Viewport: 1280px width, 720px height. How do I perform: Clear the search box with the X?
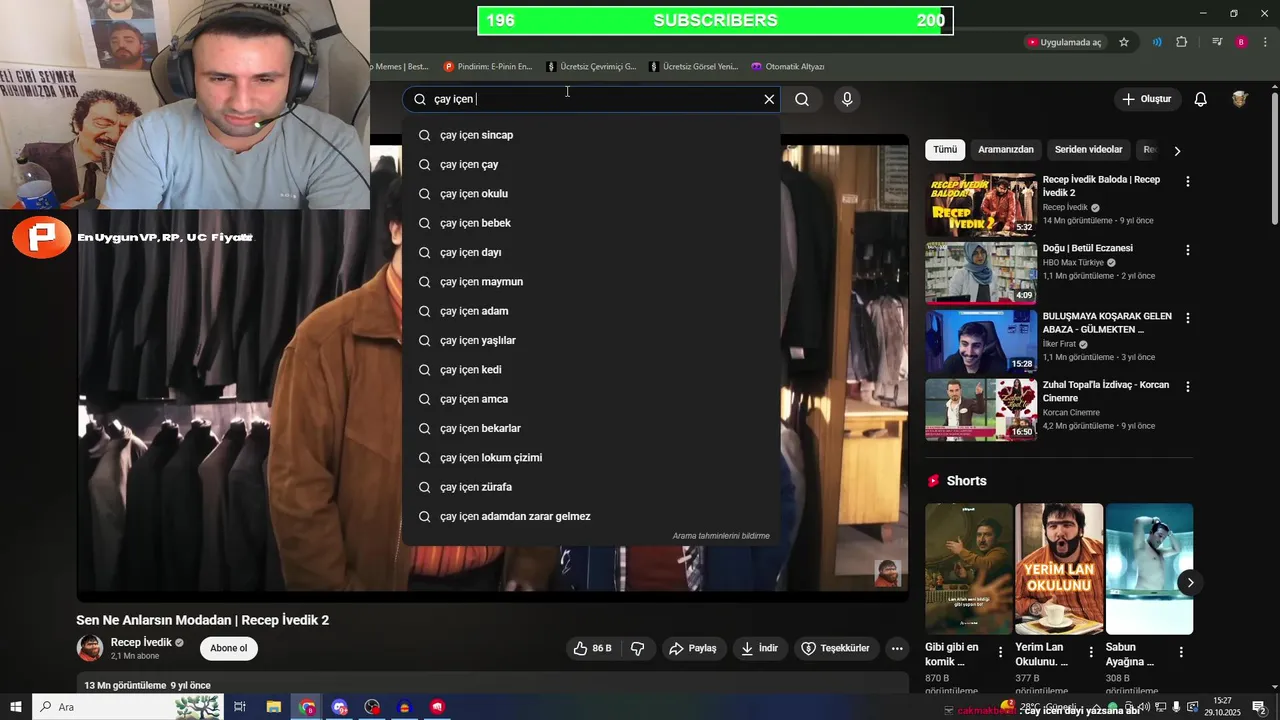click(769, 99)
